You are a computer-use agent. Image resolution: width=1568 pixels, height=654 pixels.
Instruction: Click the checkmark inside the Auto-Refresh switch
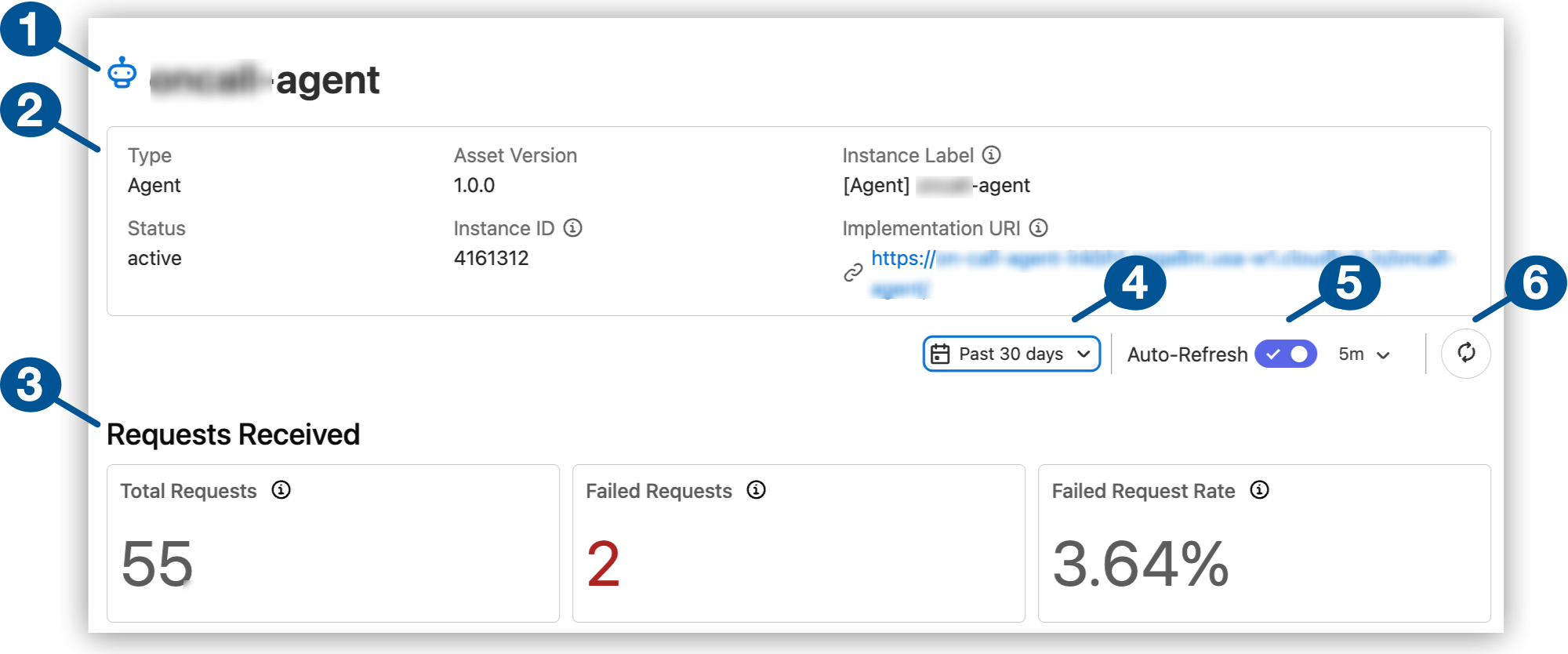[1272, 354]
